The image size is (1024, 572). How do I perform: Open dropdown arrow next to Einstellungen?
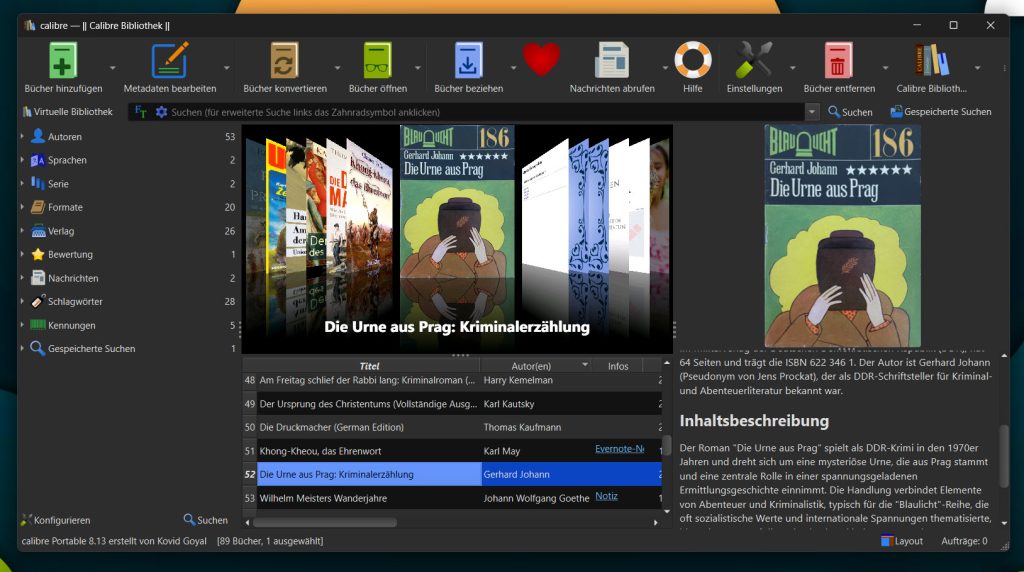pos(791,68)
